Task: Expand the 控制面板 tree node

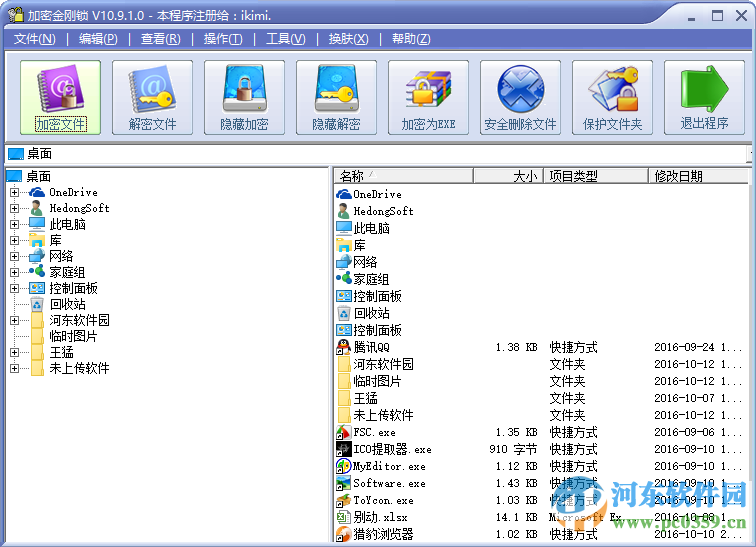Action: 14,288
